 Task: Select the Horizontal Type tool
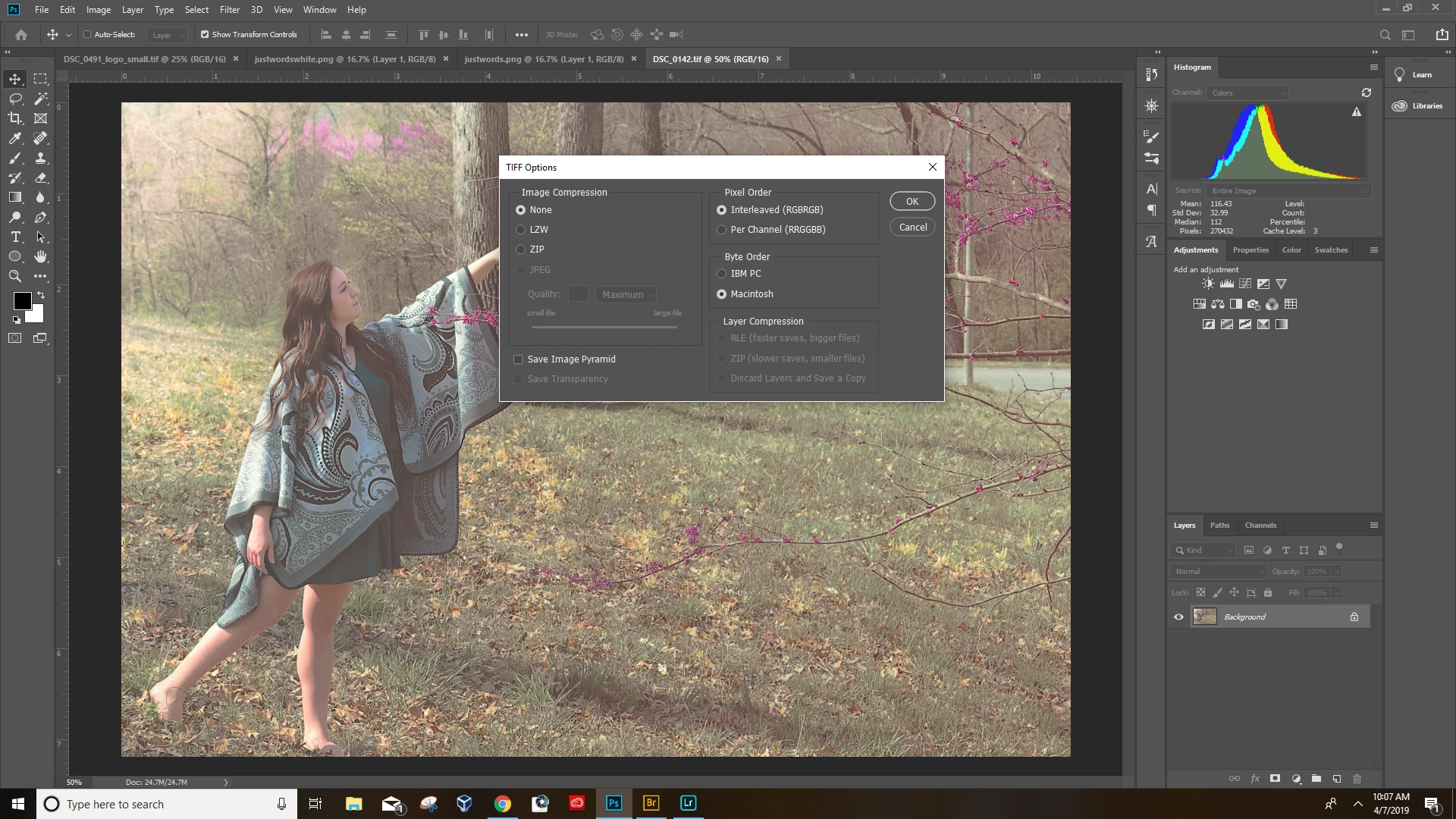coord(15,237)
